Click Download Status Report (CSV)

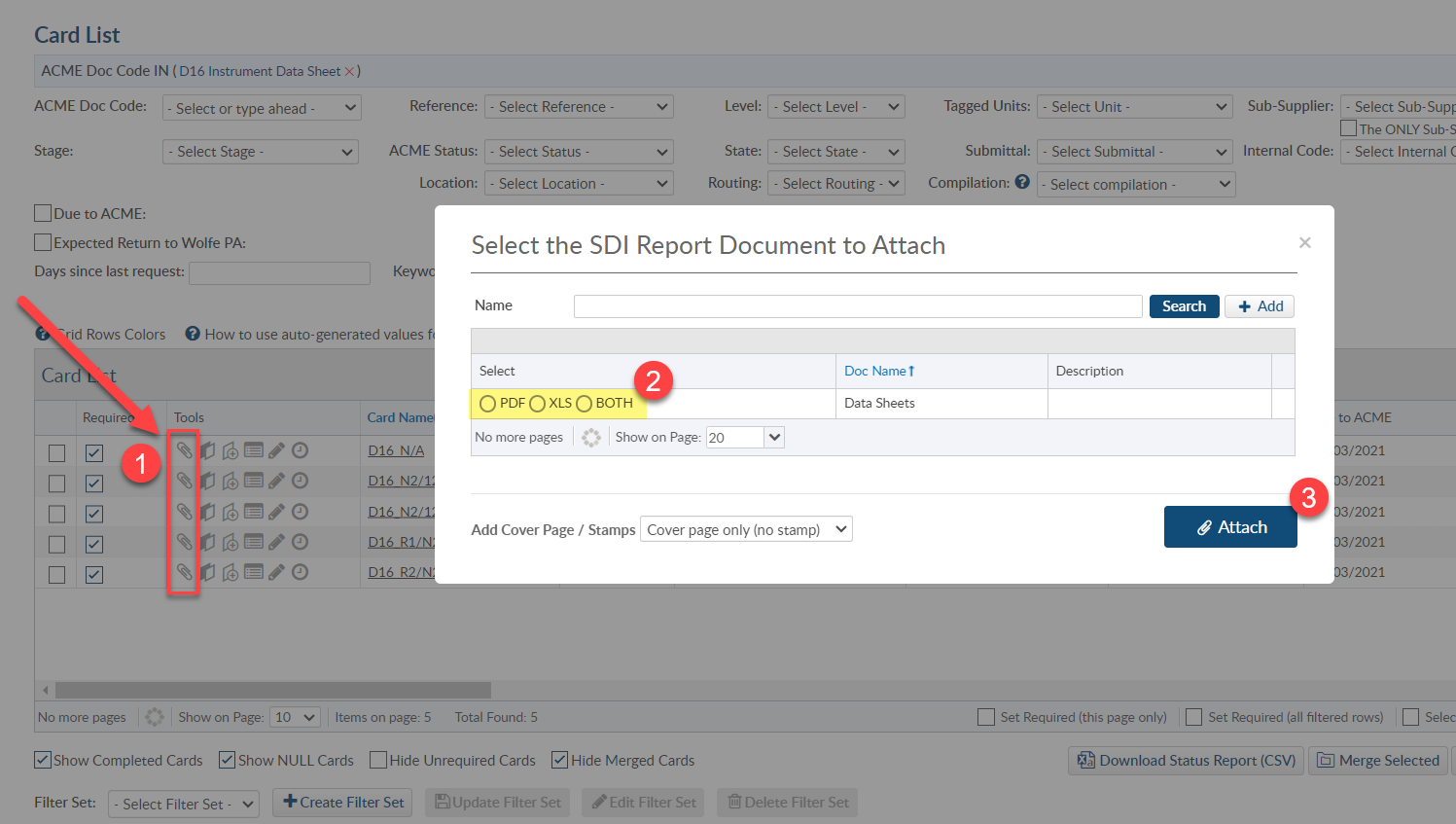(x=1187, y=761)
